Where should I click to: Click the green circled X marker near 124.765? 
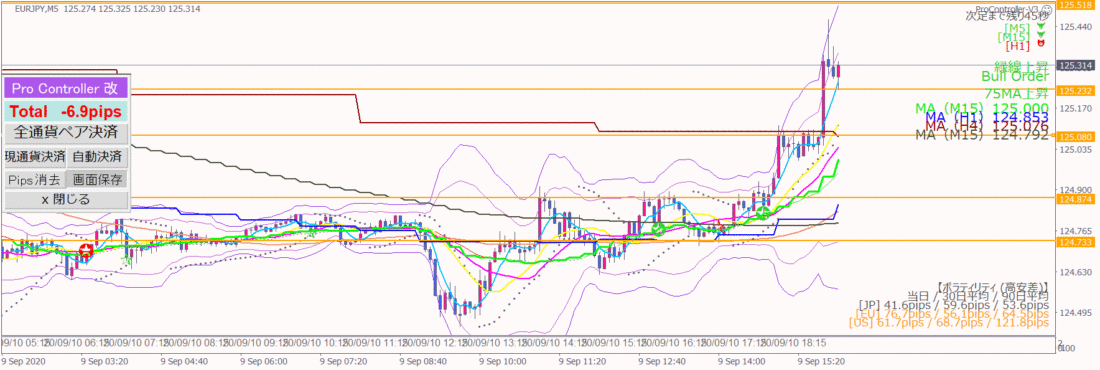(x=658, y=230)
